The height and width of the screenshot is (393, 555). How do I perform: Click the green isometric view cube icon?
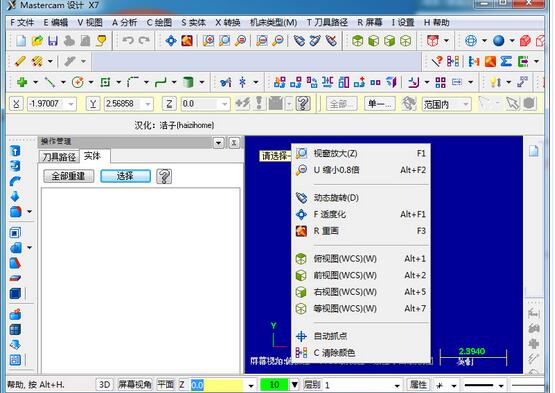point(405,41)
